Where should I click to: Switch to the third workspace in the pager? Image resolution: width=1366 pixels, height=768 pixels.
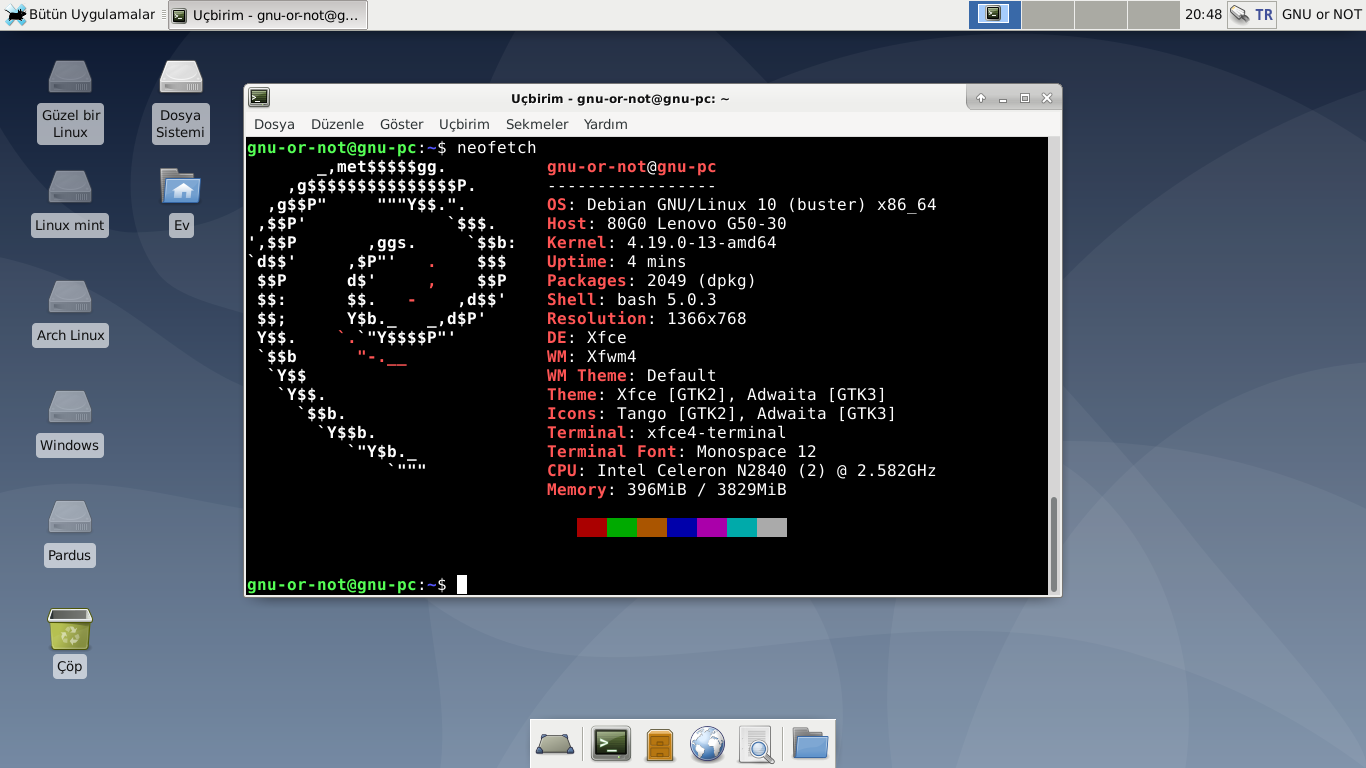pyautogui.click(x=1101, y=14)
